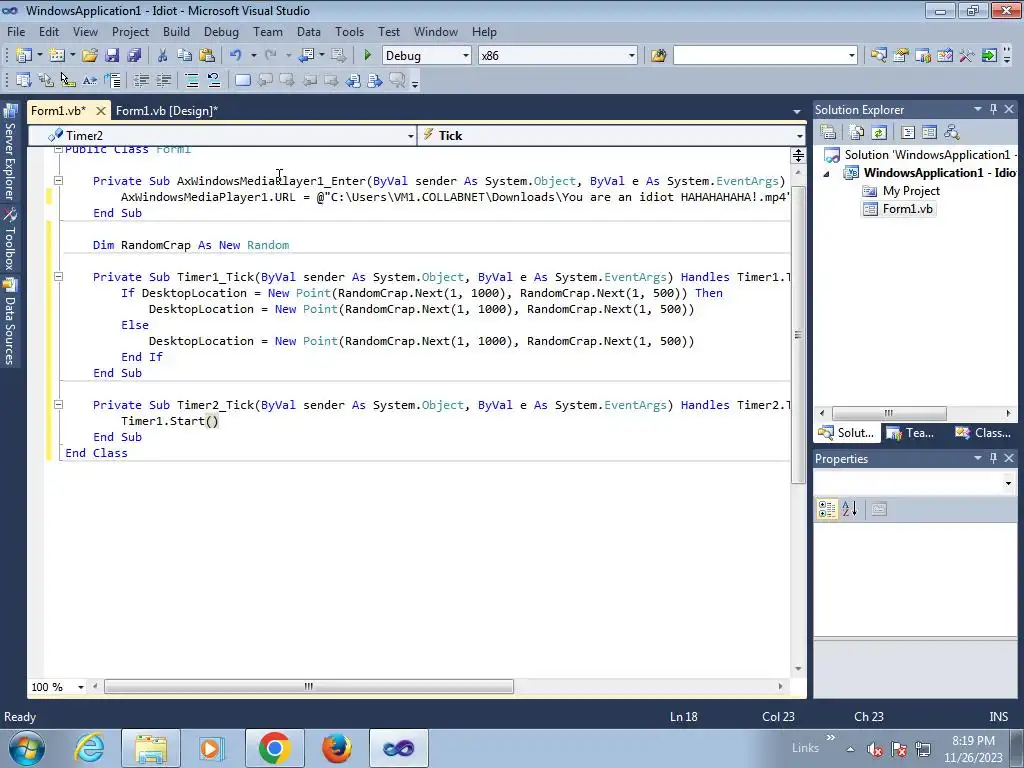Image resolution: width=1024 pixels, height=768 pixels.
Task: Open the Data Sources side panel
Action: pos(10,322)
